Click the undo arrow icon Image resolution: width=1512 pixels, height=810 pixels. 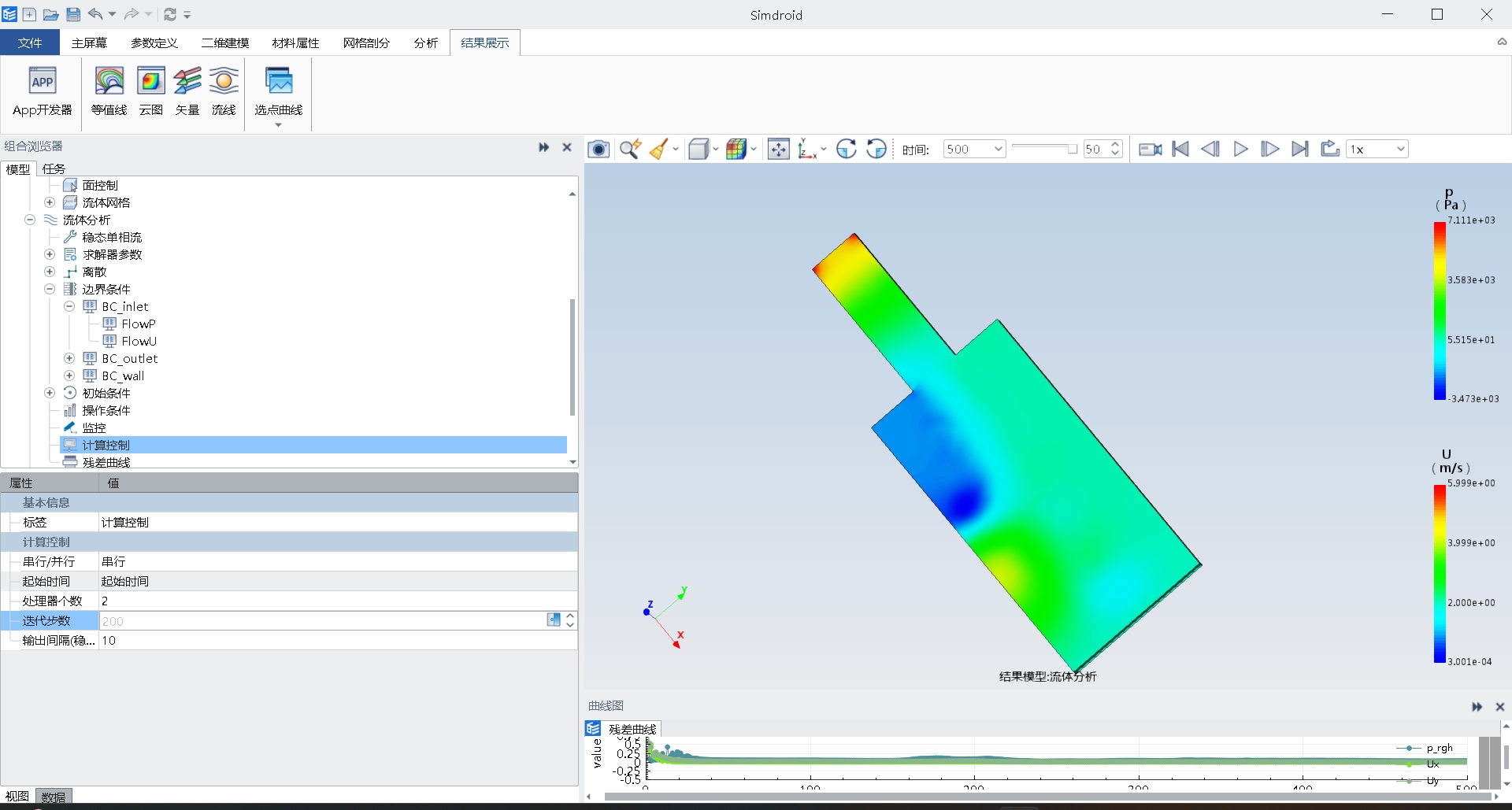[x=95, y=14]
